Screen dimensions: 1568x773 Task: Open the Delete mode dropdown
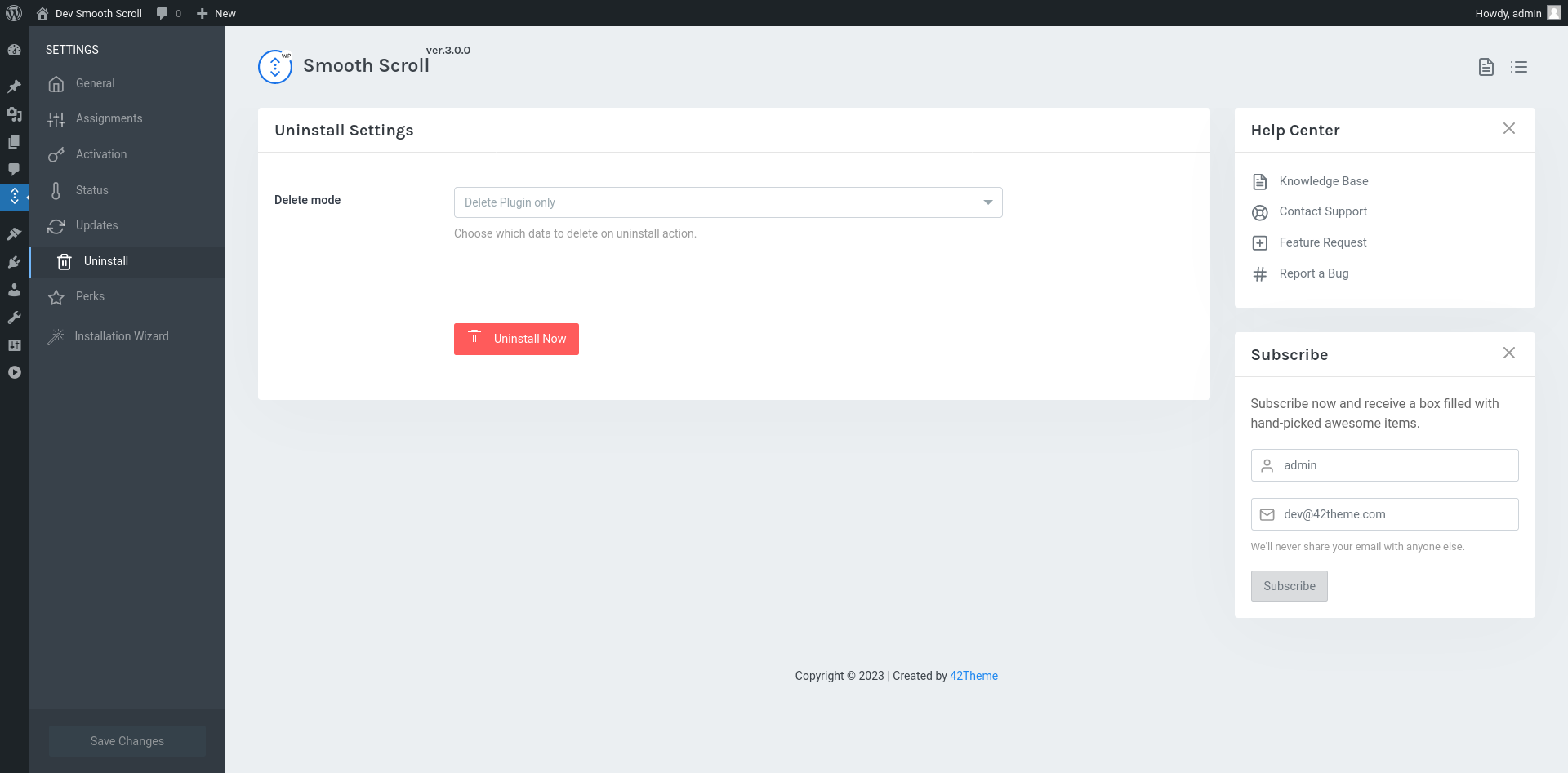point(728,202)
